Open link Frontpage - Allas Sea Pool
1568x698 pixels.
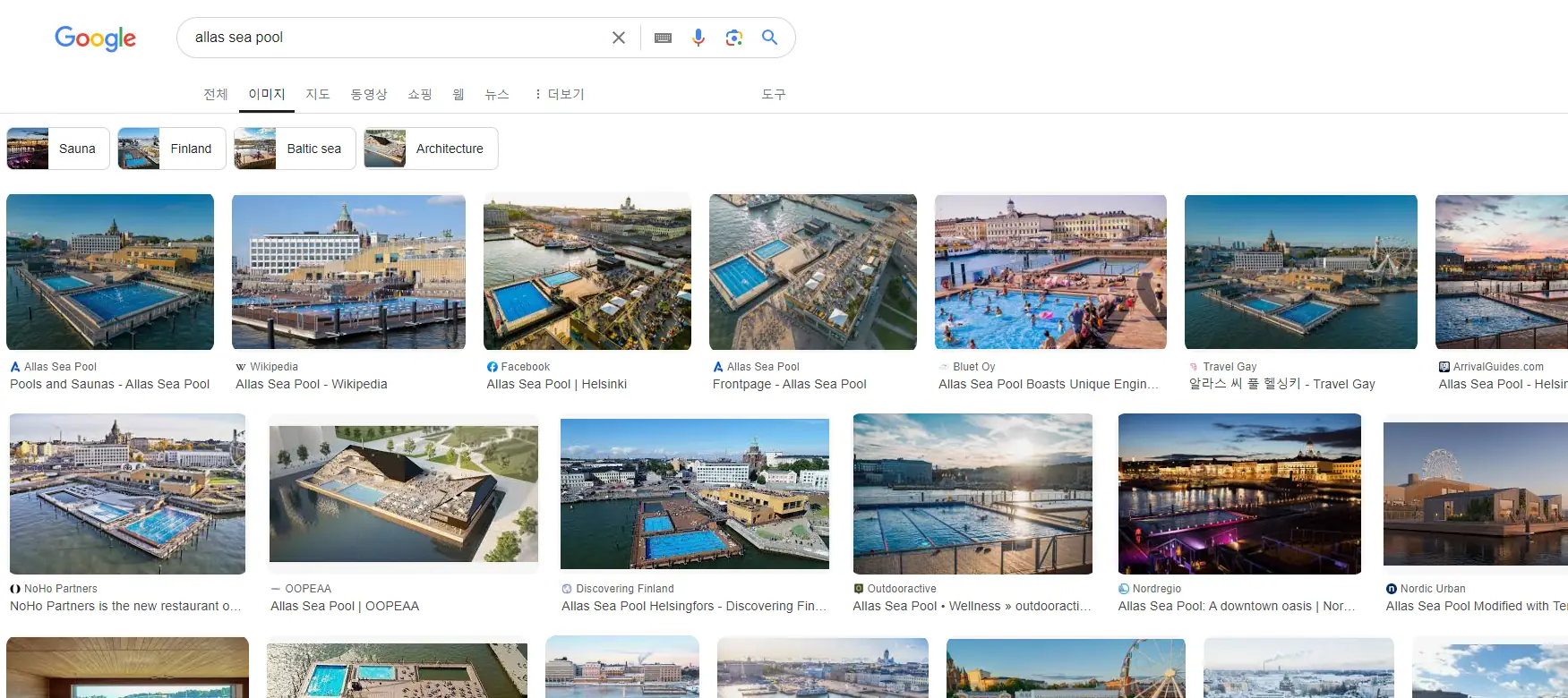pyautogui.click(x=790, y=384)
